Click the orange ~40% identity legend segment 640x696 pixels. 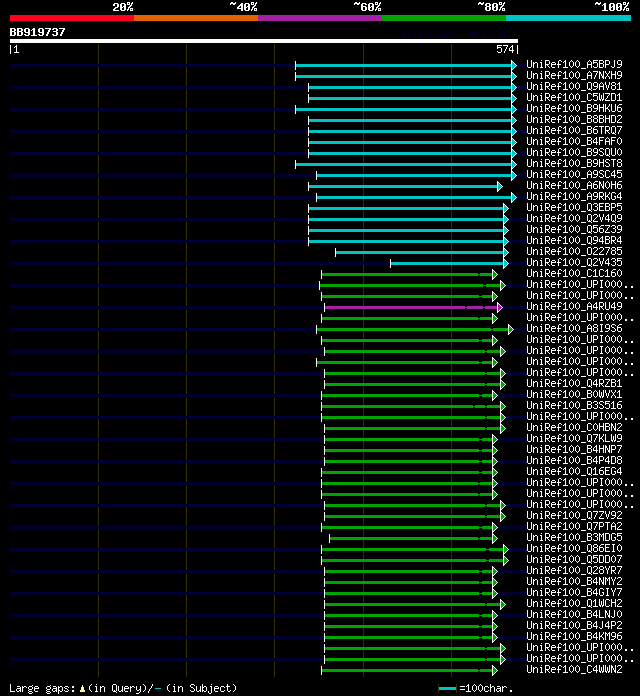coord(196,18)
